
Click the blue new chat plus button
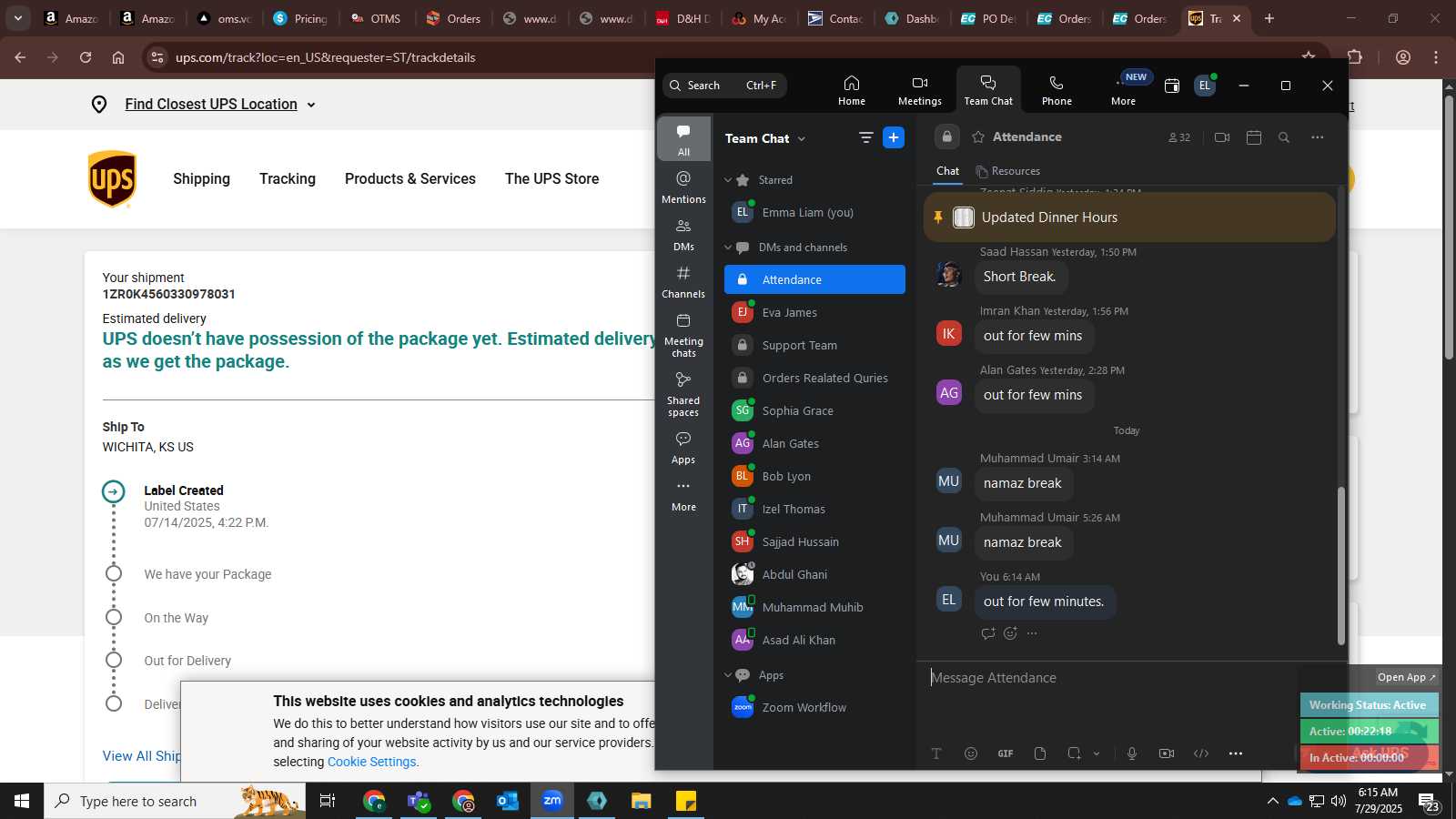(x=894, y=137)
